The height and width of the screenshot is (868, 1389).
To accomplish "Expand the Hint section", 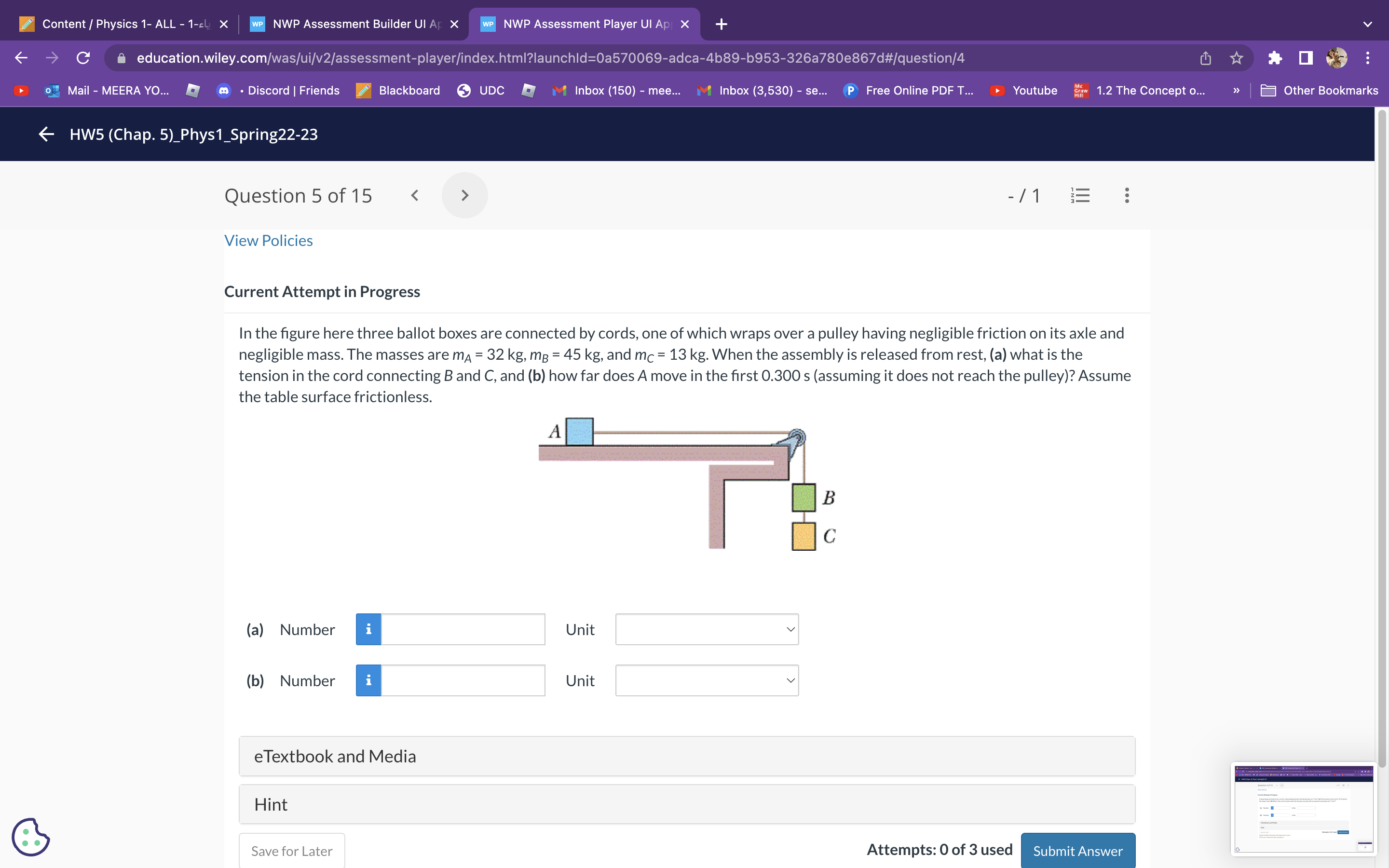I will [x=686, y=804].
